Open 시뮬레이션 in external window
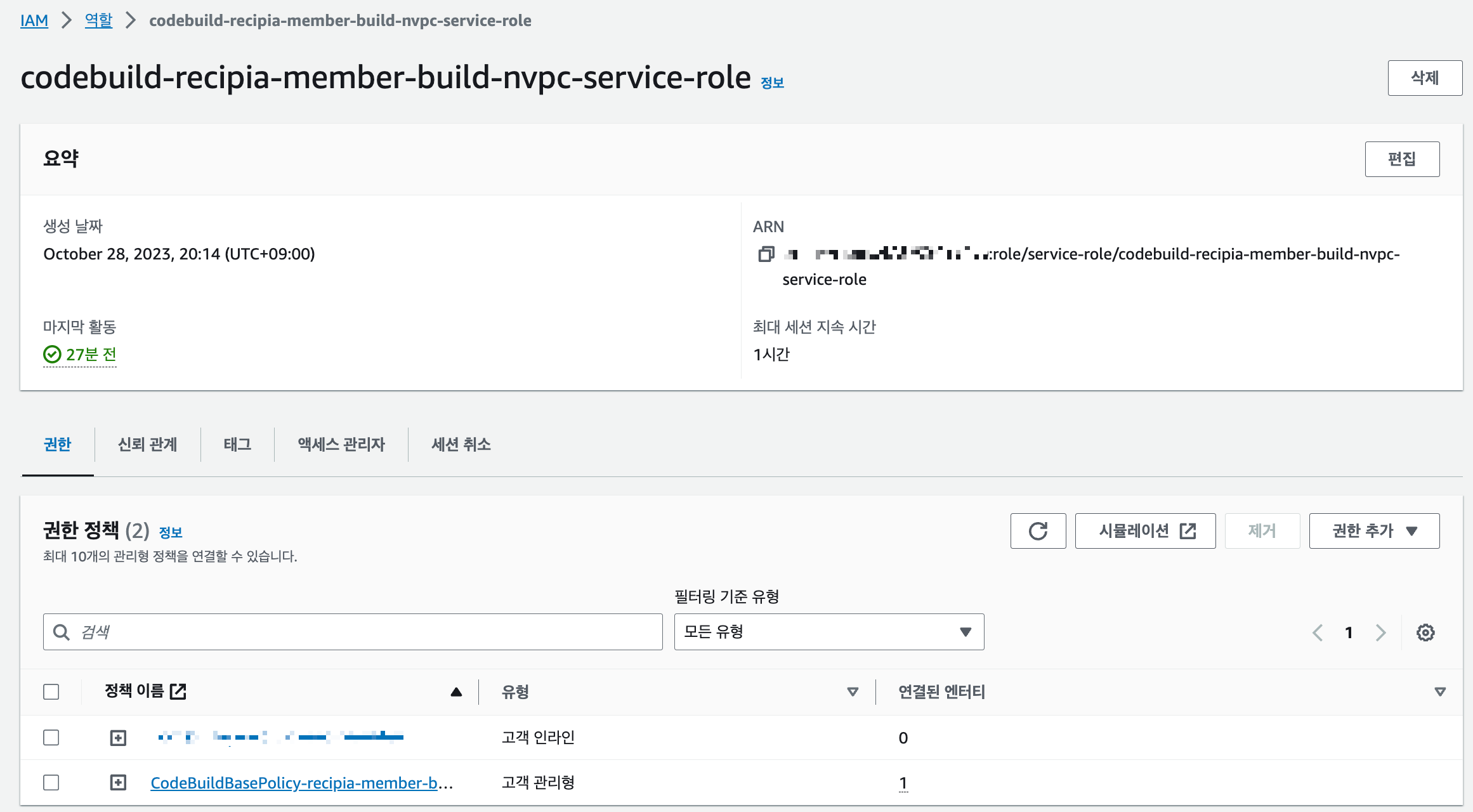Viewport: 1473px width, 812px height. [1145, 531]
